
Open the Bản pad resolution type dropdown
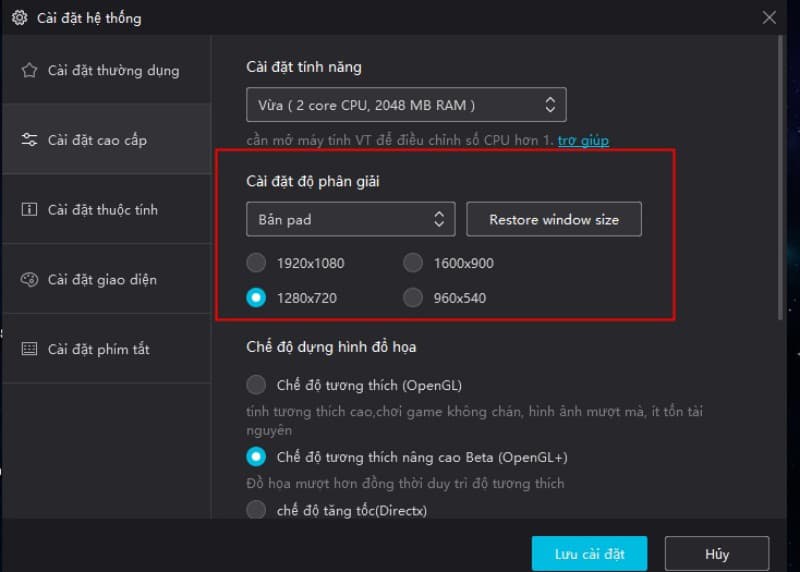(351, 219)
